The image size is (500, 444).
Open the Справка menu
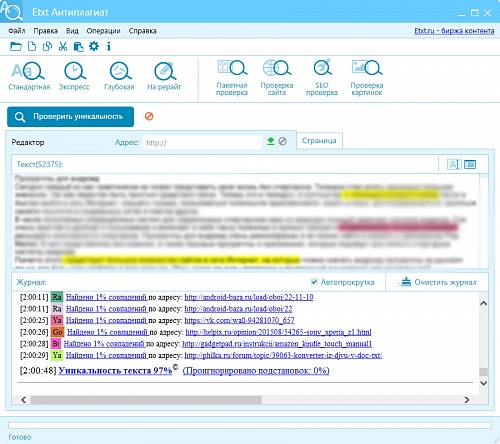pos(143,31)
